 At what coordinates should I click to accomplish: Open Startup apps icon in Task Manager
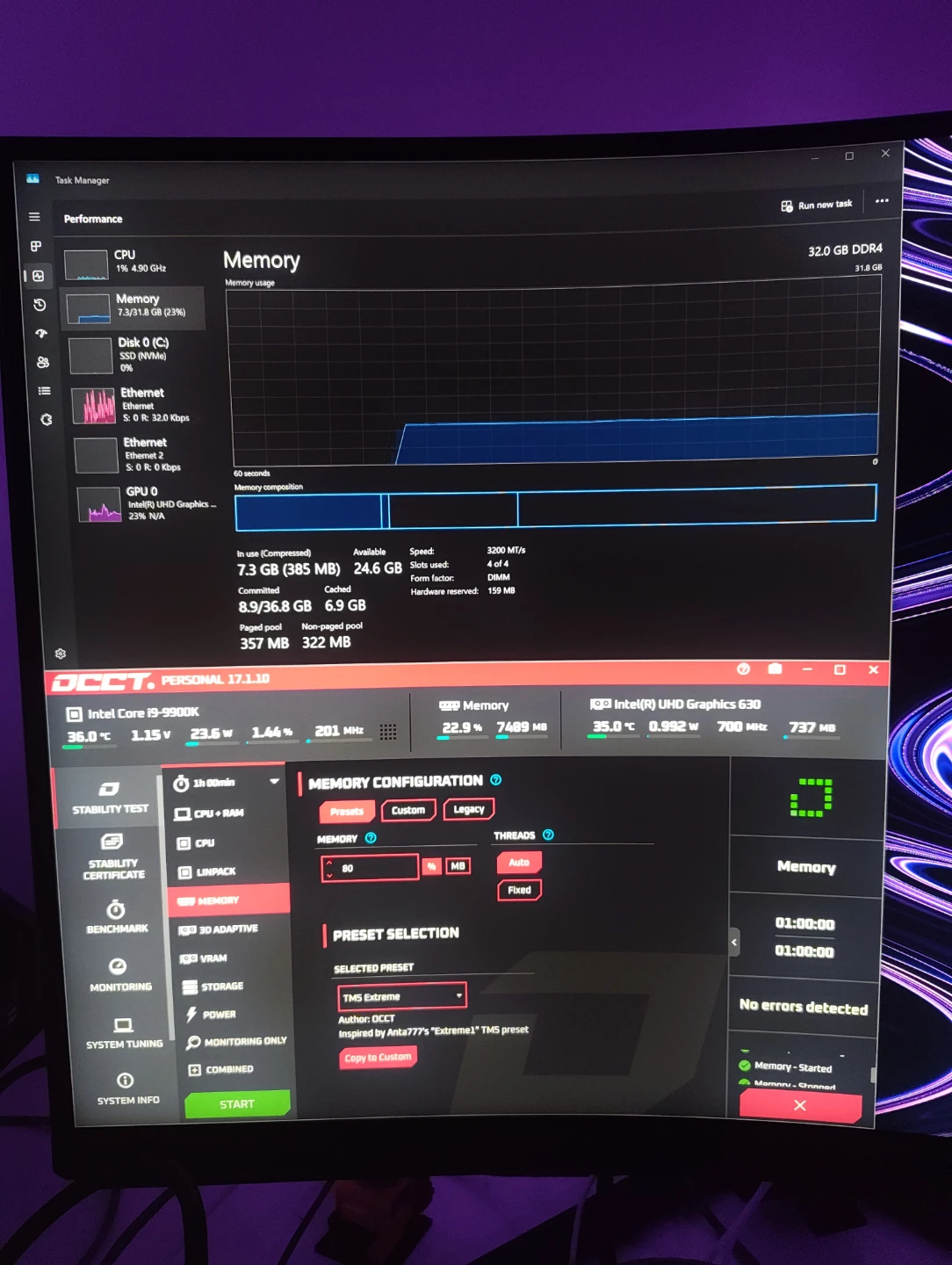pos(41,333)
